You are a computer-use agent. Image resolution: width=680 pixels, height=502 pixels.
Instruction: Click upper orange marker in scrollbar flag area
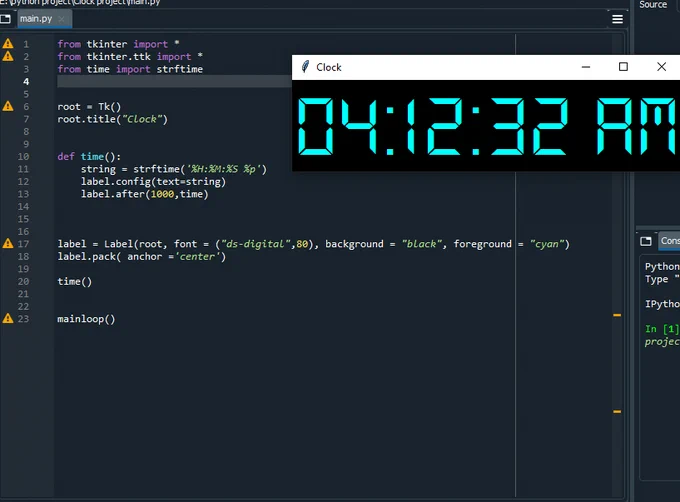pos(617,315)
